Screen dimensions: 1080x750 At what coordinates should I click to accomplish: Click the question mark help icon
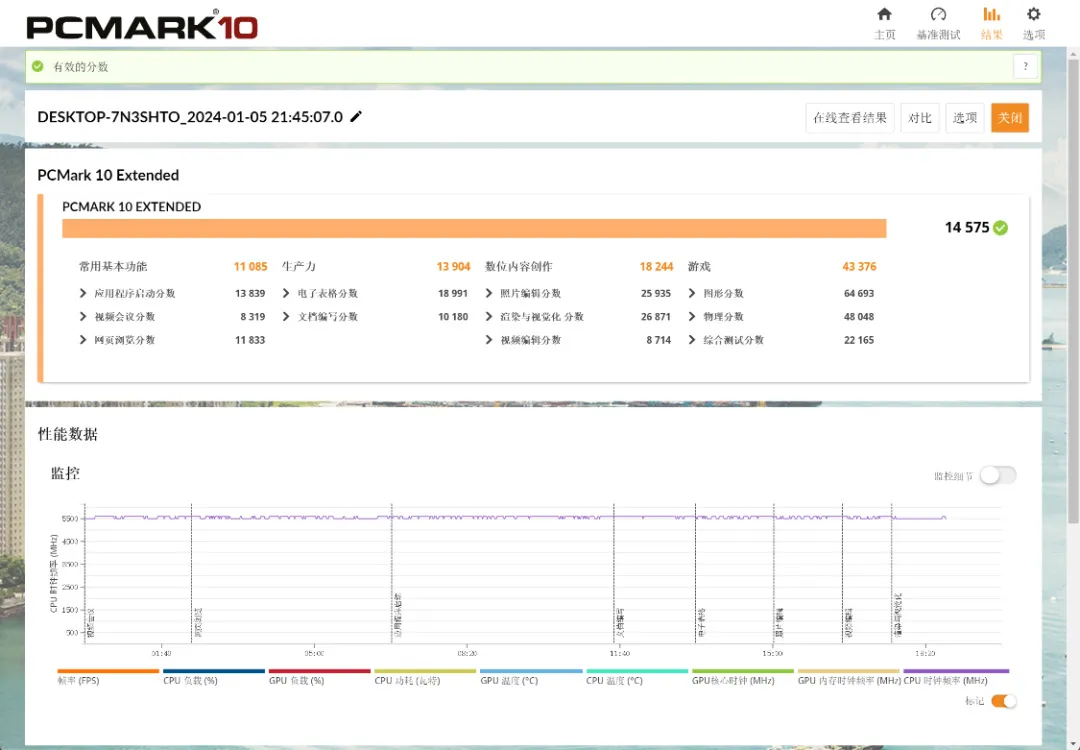pyautogui.click(x=1026, y=67)
